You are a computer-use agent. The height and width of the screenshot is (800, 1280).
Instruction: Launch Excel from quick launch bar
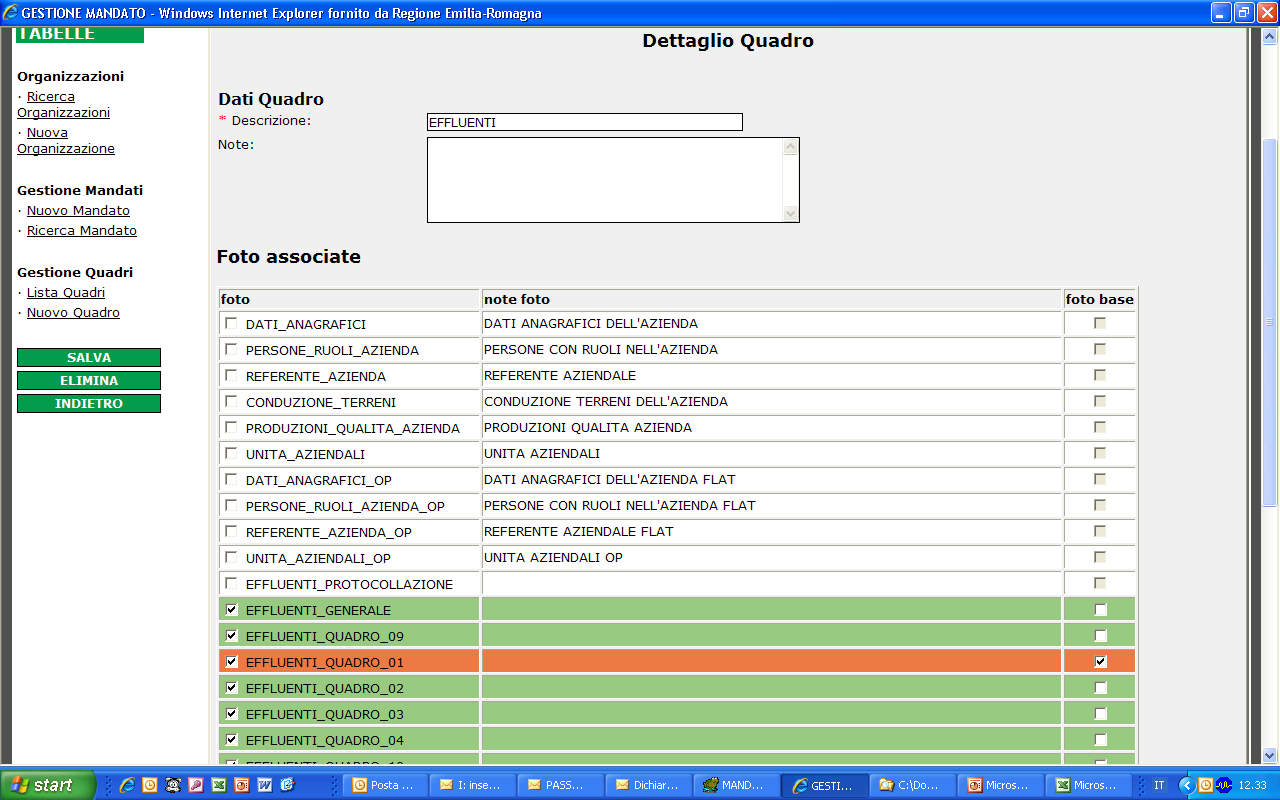219,785
